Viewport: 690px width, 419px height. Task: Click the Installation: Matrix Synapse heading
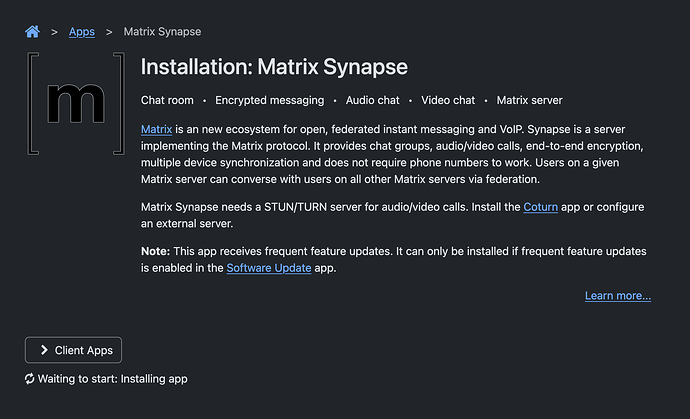274,67
